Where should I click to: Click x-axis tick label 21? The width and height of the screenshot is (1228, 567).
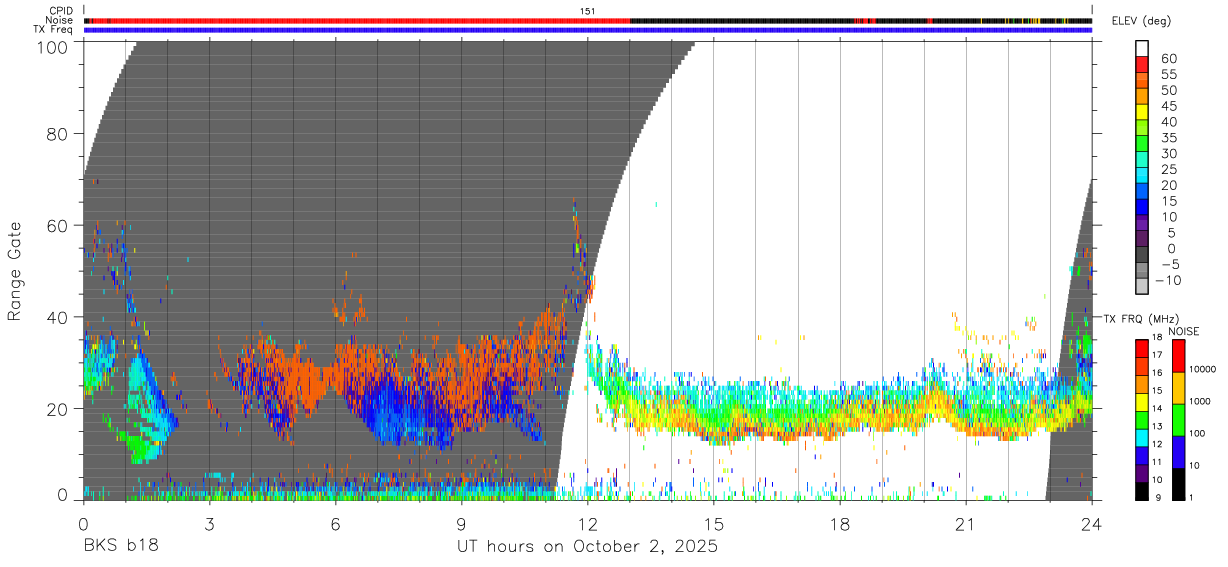point(966,523)
